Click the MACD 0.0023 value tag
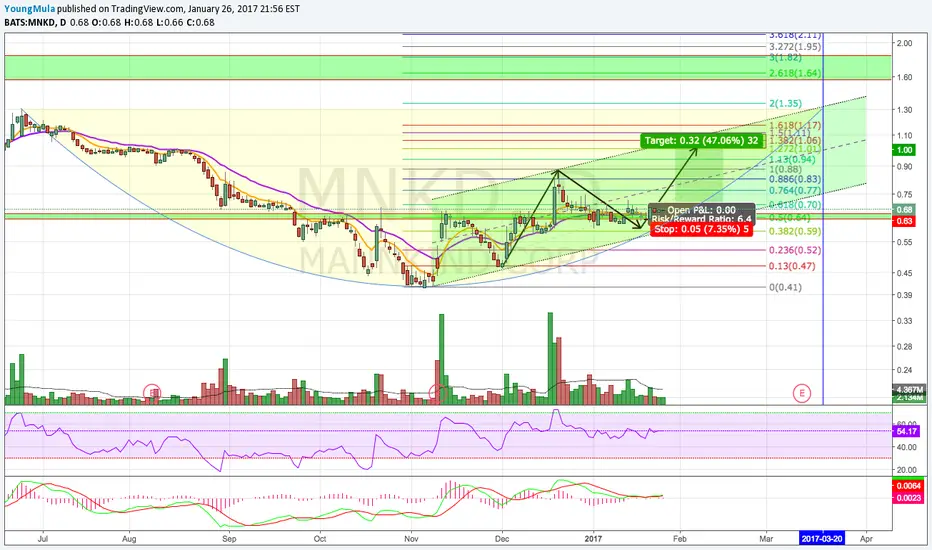Viewport: 932px width, 550px height. 908,498
